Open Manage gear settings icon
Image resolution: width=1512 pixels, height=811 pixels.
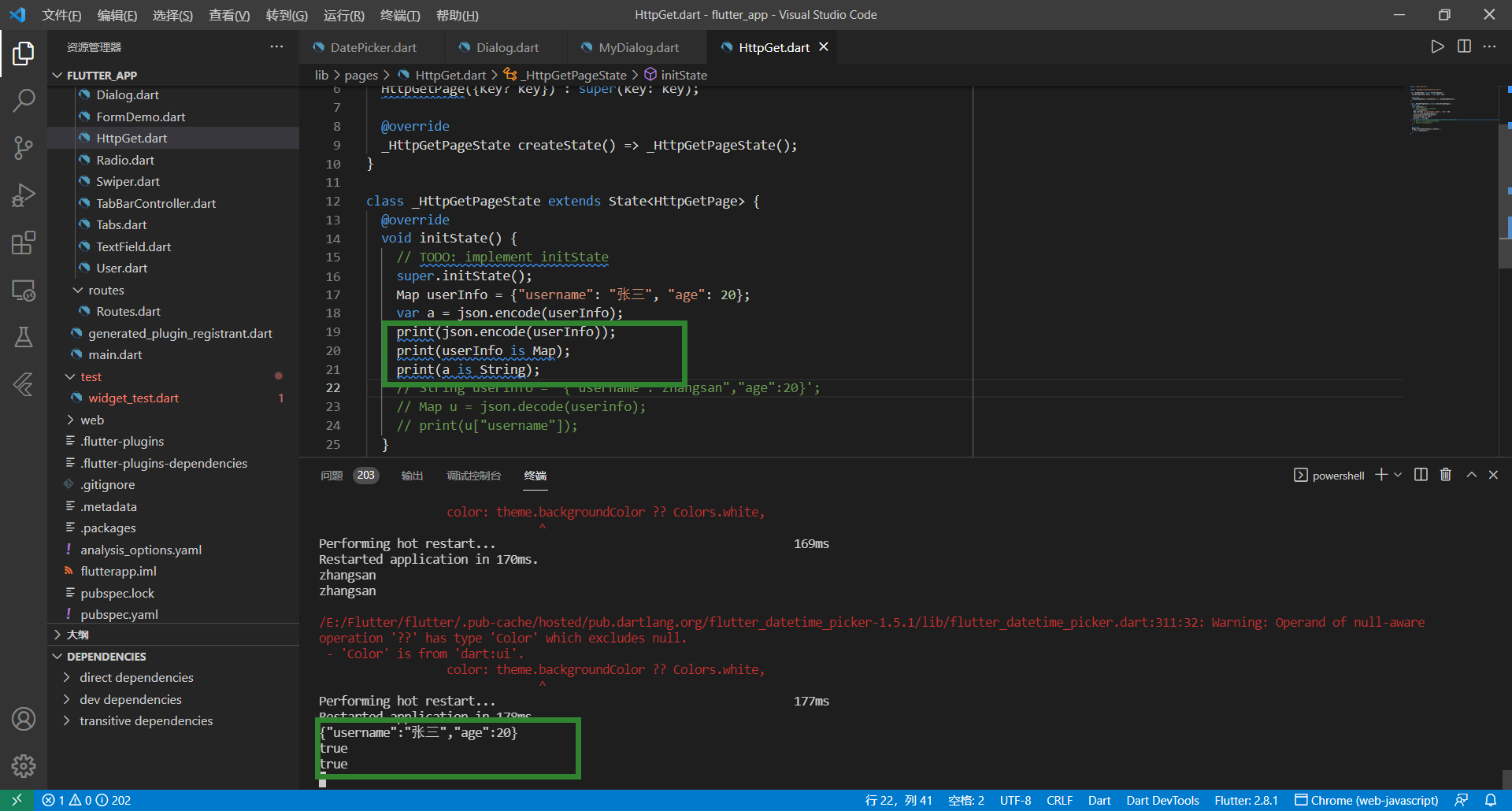click(24, 765)
